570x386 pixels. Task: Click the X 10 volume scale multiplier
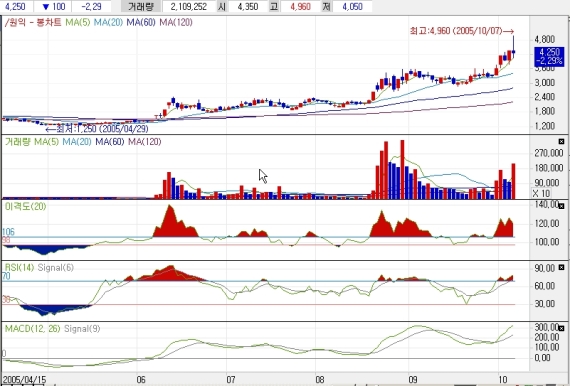(541, 193)
